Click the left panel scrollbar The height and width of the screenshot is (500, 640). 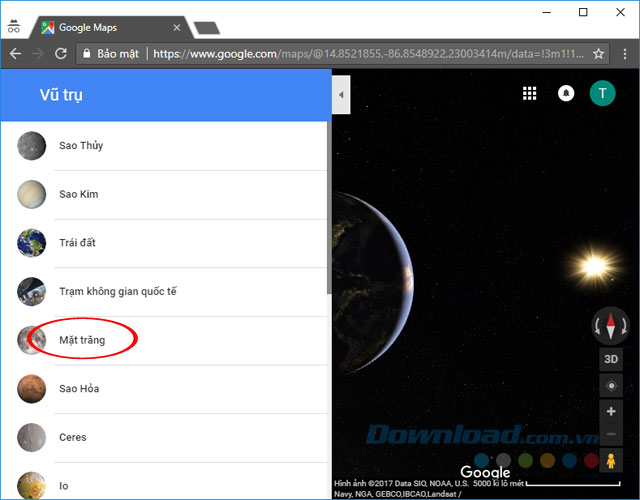pyautogui.click(x=329, y=208)
